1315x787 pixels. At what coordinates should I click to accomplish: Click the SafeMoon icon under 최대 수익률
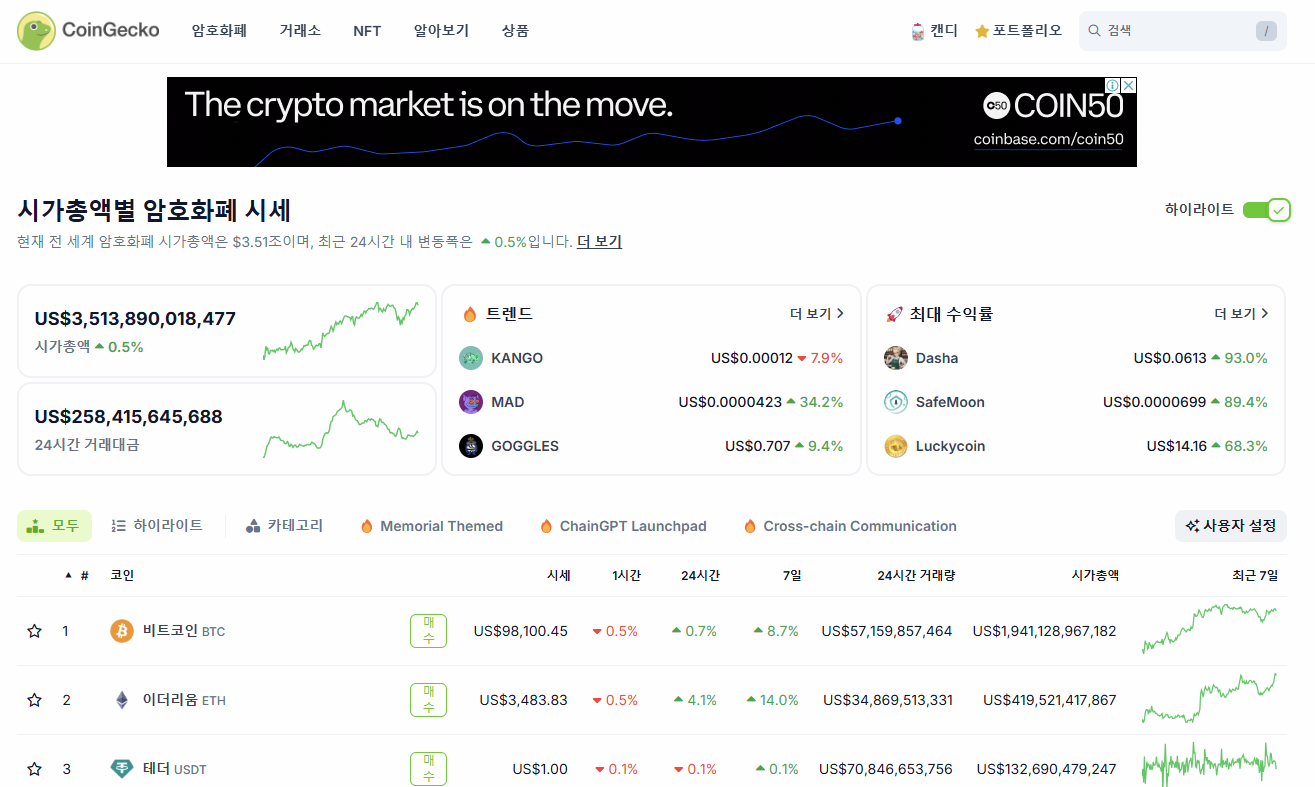895,401
